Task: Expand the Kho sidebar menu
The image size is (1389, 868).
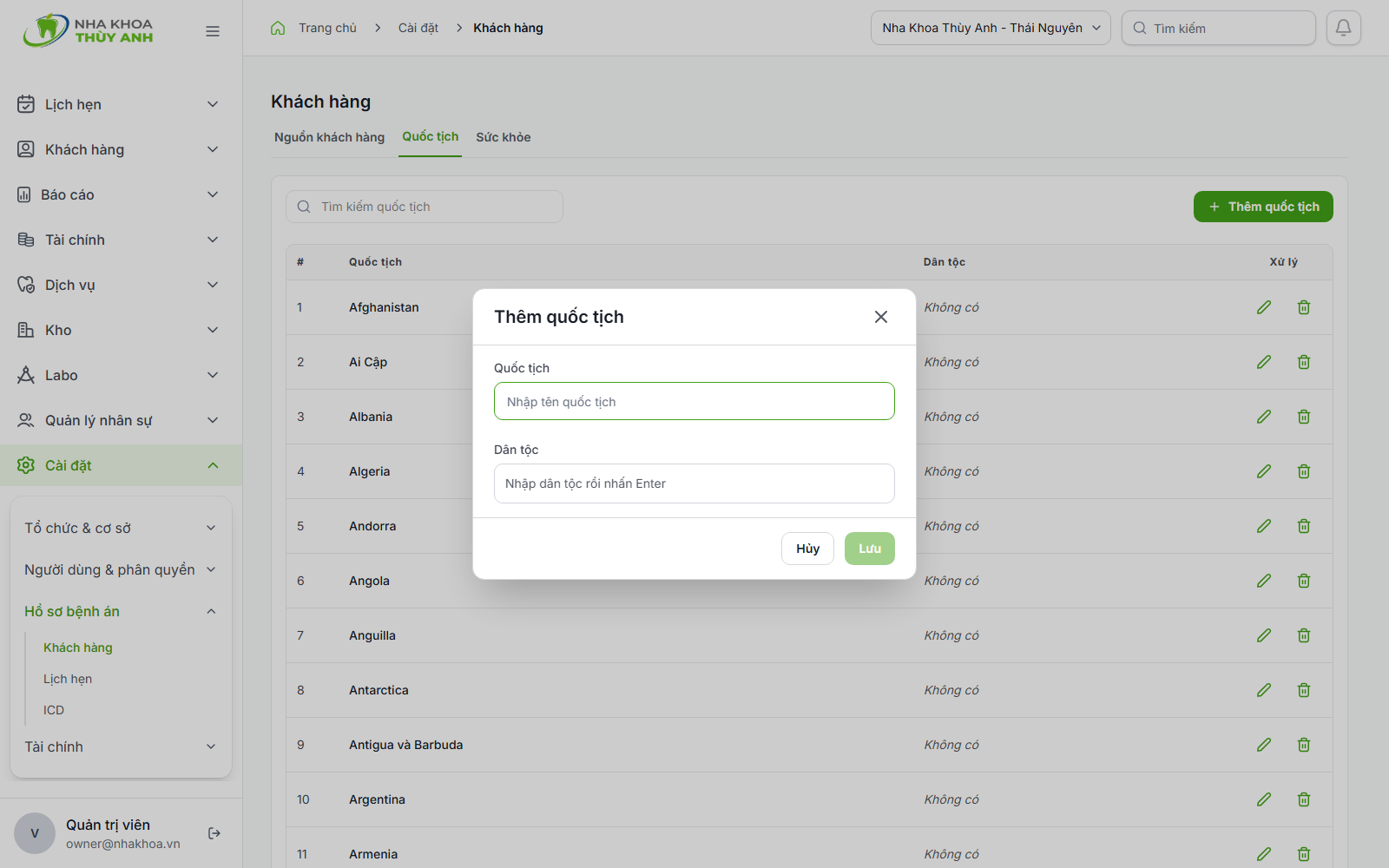Action: 121,330
